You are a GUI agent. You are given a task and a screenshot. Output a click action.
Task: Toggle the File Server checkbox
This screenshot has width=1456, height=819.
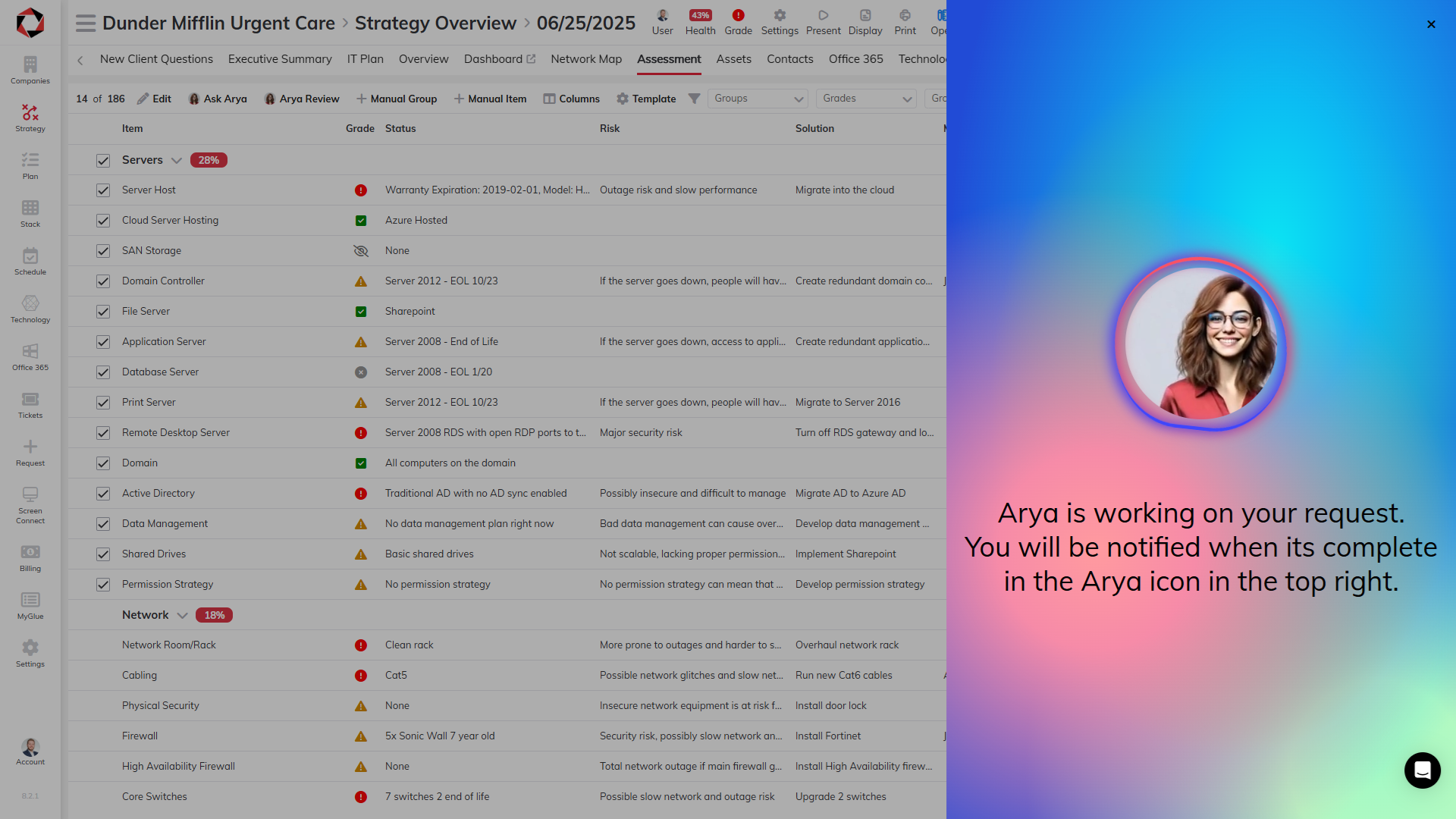pyautogui.click(x=103, y=312)
